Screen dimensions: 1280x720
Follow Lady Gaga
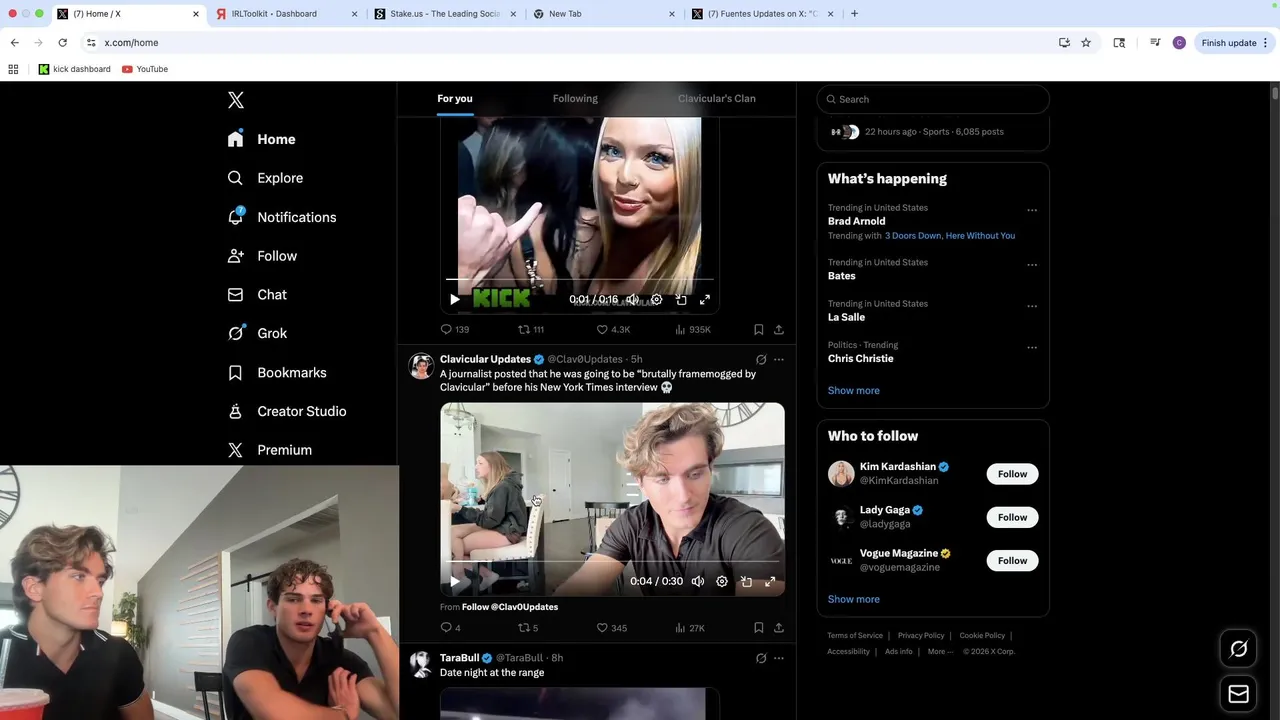(x=1012, y=517)
